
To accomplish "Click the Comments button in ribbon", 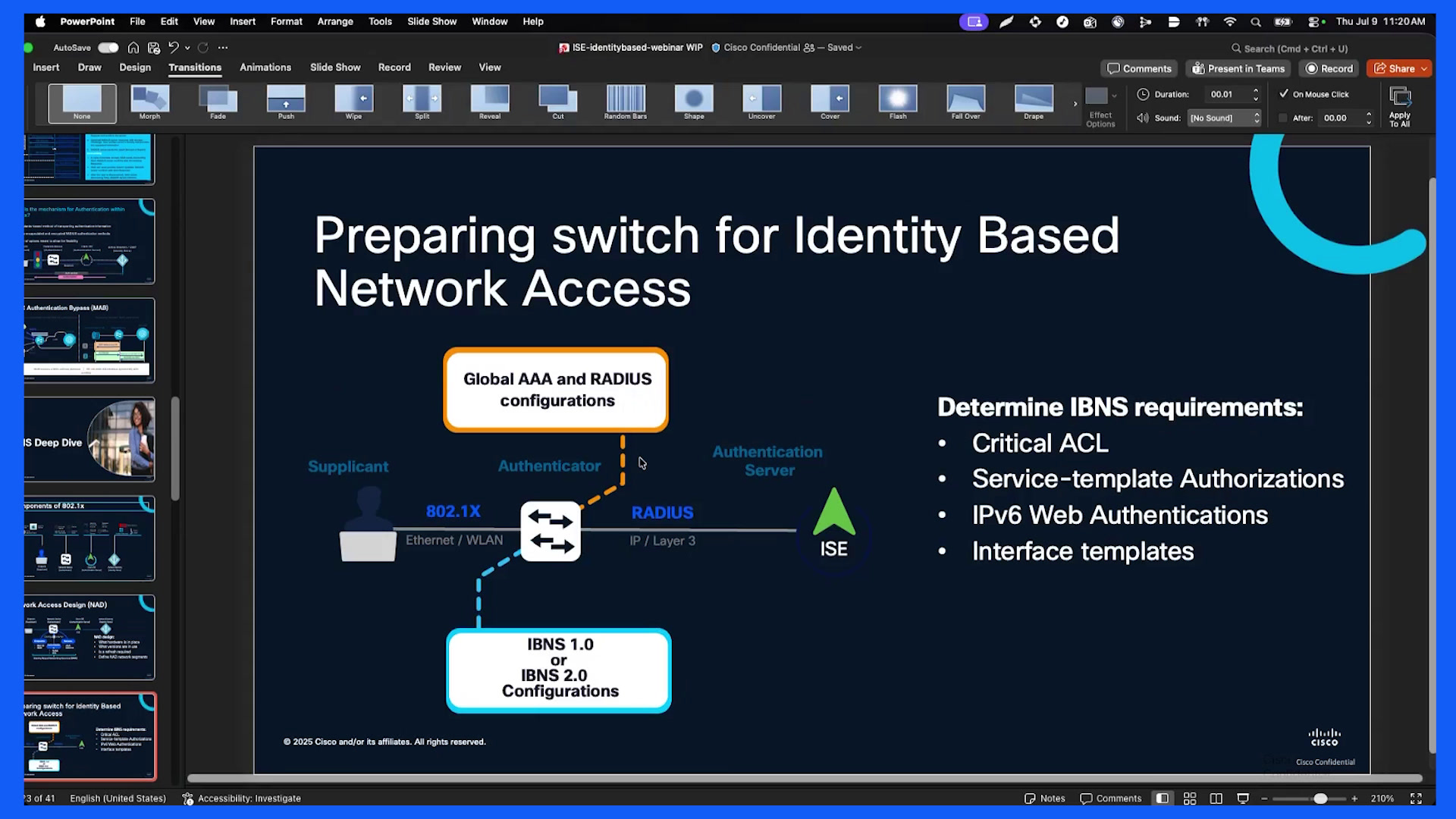I will (x=1139, y=69).
